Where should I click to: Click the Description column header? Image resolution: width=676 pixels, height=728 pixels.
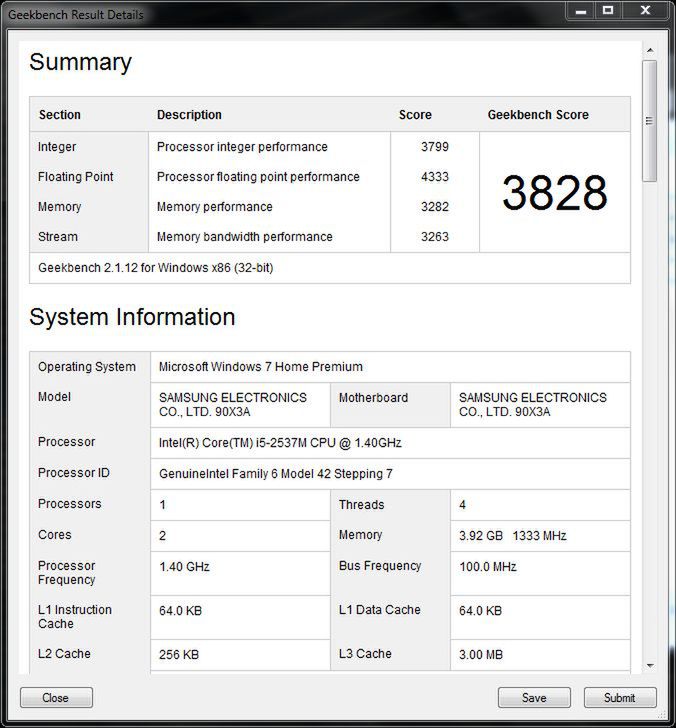coord(189,115)
